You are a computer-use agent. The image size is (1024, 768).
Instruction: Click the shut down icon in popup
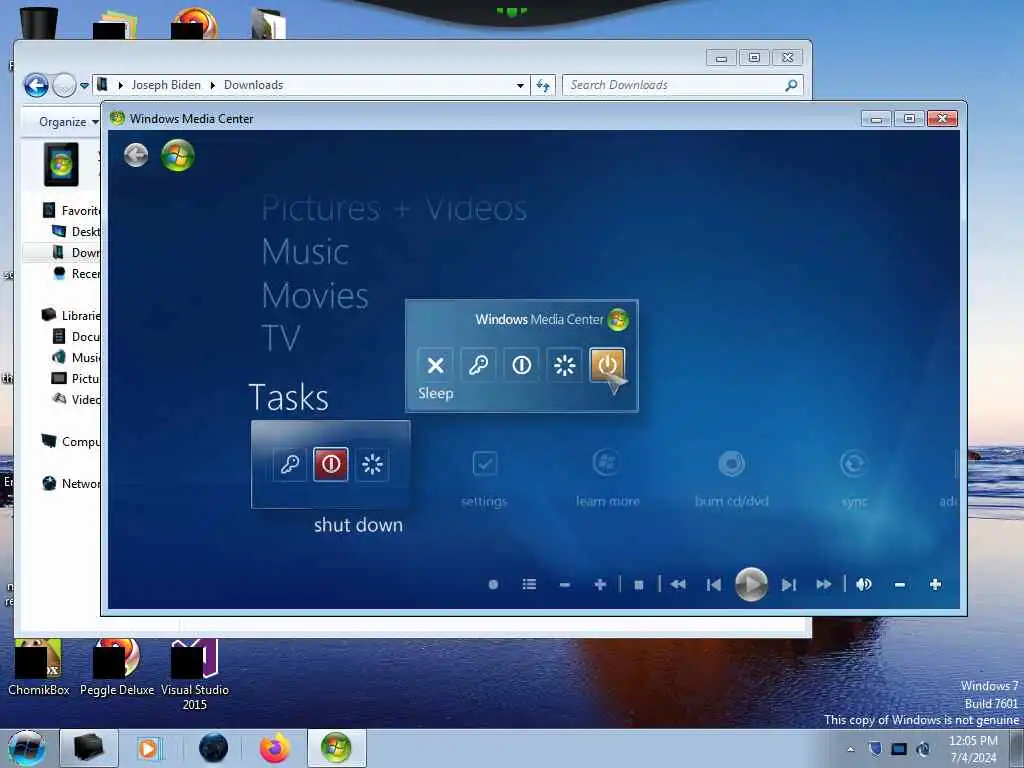pos(521,365)
